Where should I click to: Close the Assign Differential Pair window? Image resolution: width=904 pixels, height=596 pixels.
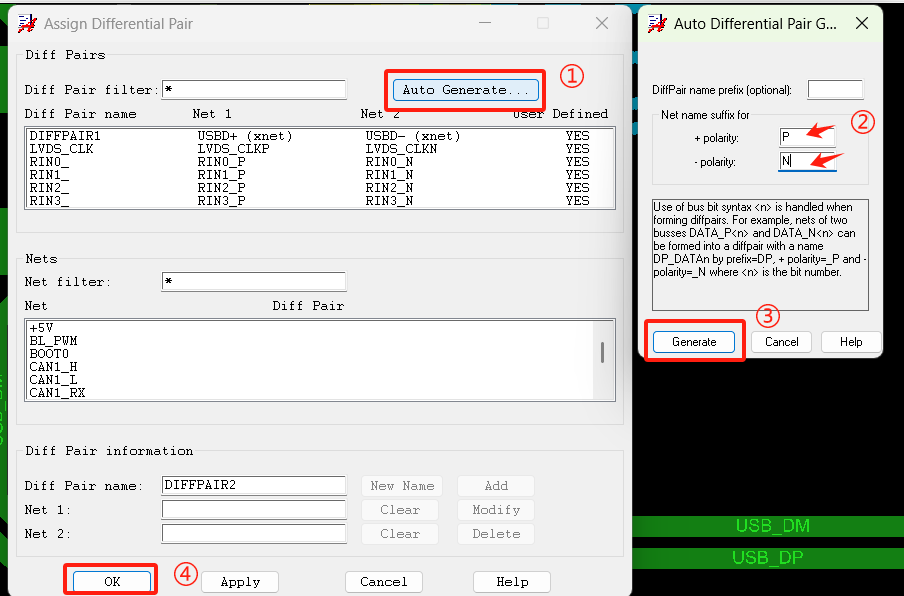tap(602, 23)
